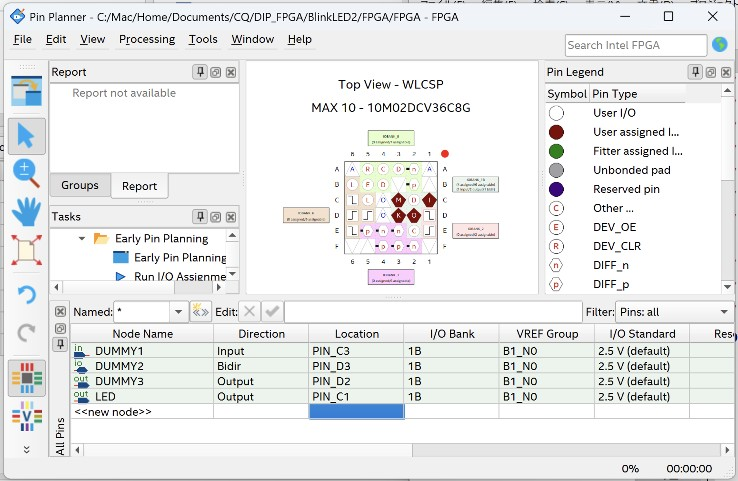Open the Tools menu
Screen dimensions: 738x481
(x=203, y=40)
